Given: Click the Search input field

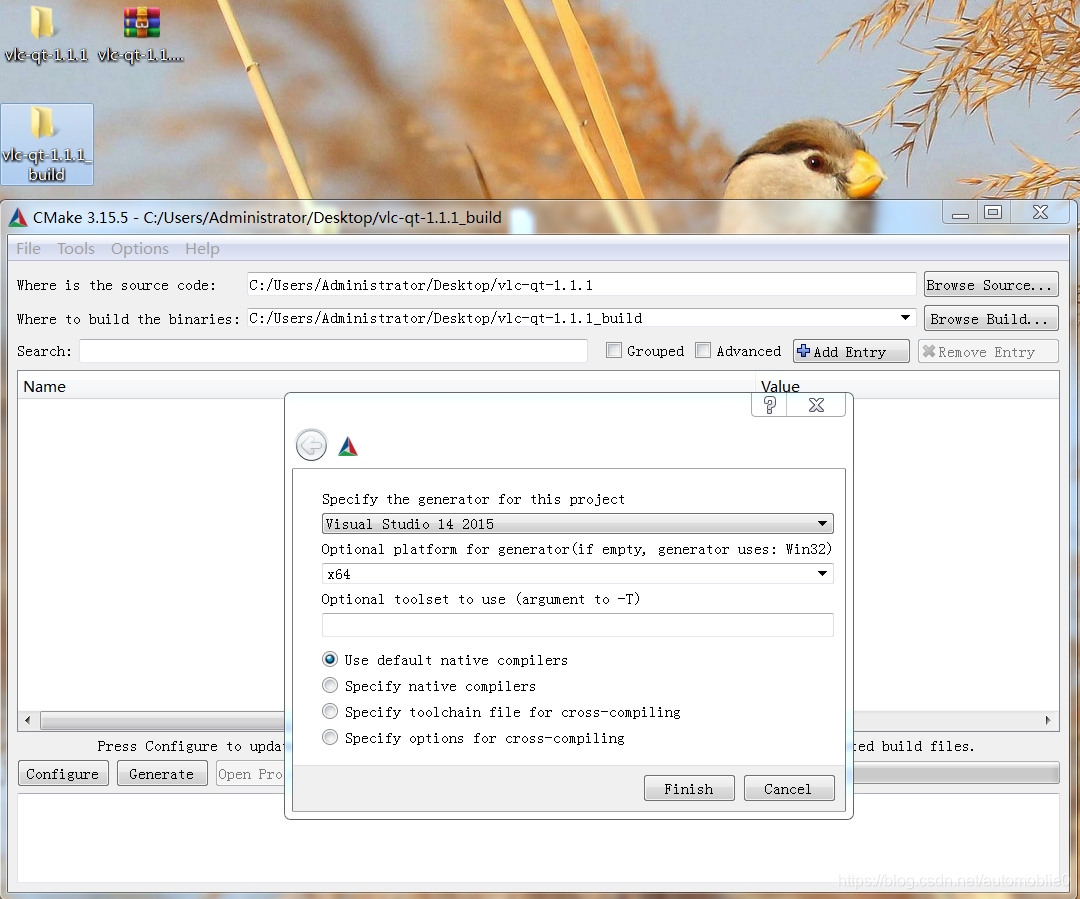Looking at the screenshot, I should tap(333, 351).
